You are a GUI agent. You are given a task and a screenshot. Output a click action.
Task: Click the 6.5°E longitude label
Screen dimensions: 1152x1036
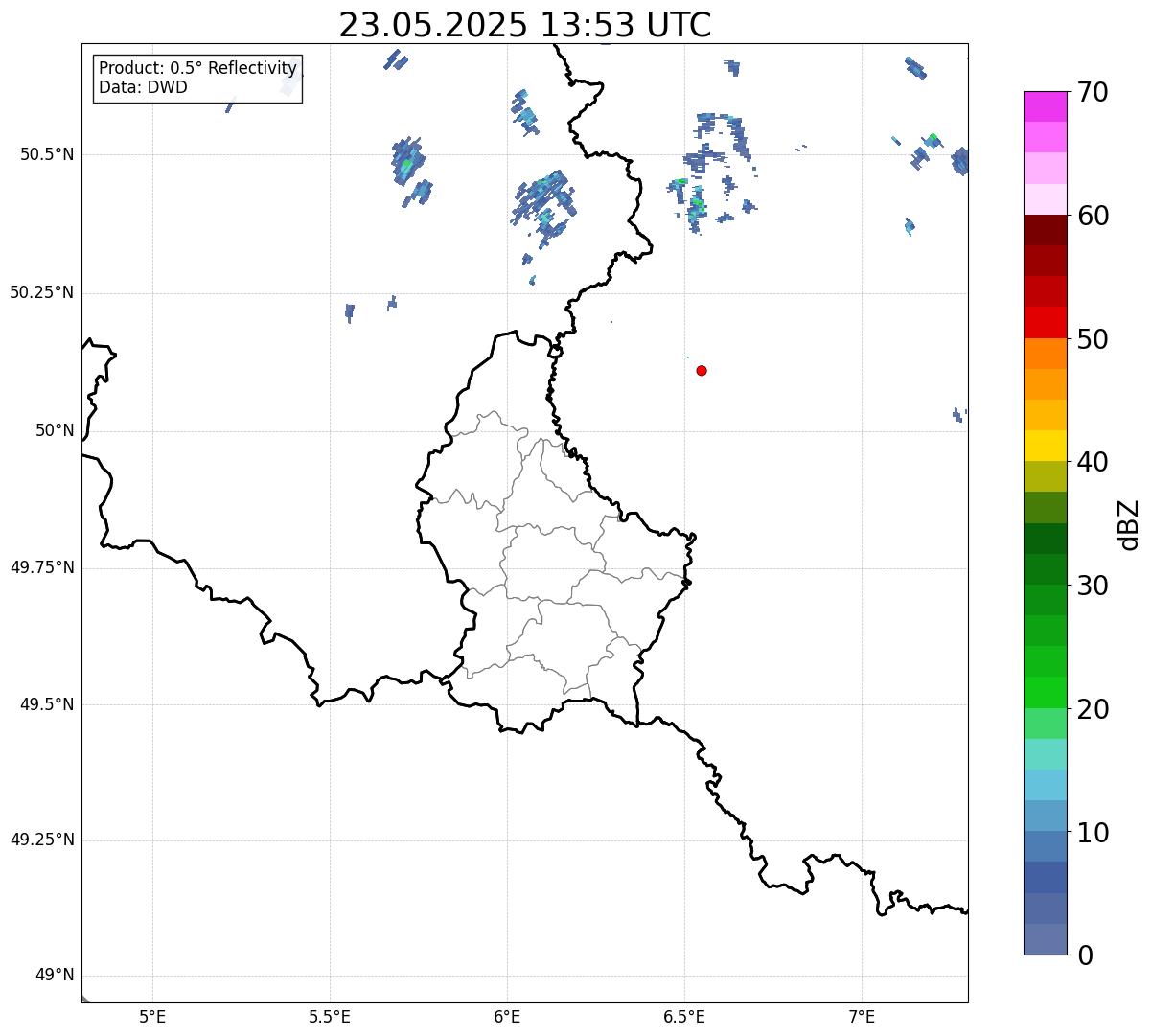click(684, 1017)
